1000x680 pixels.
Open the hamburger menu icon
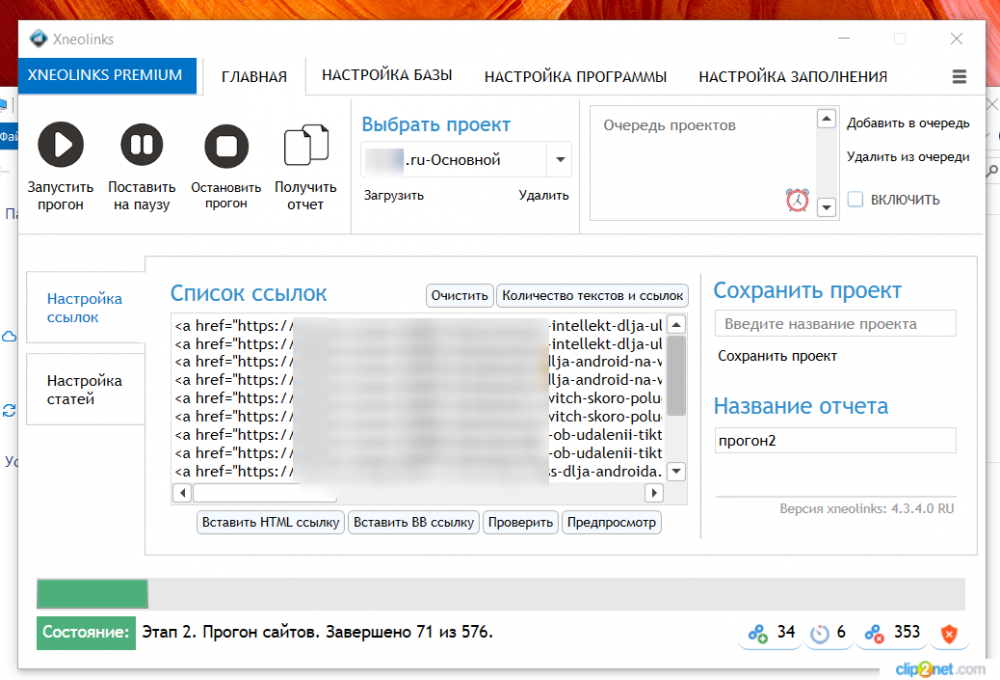point(959,77)
